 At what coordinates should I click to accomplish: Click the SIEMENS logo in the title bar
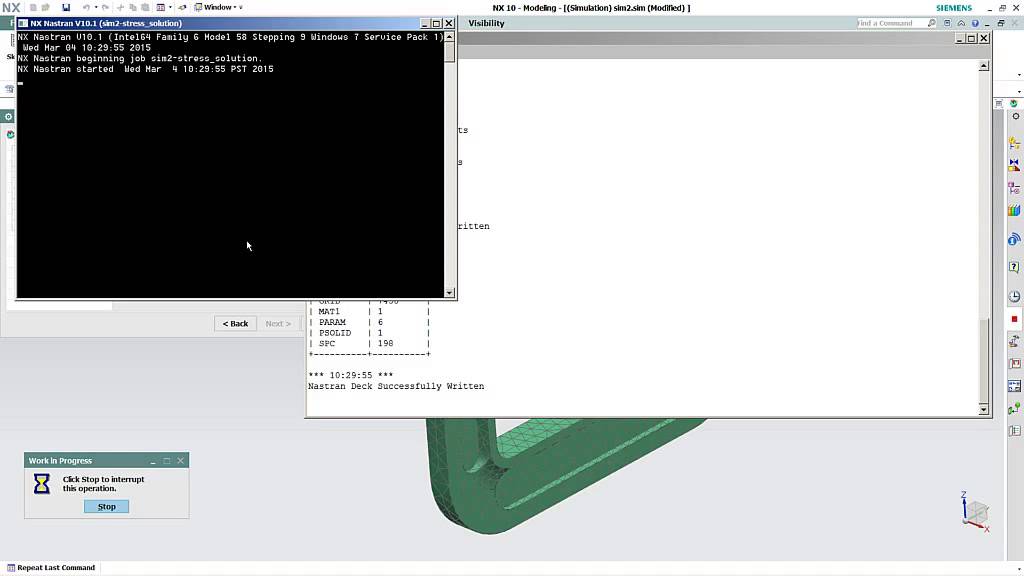[x=954, y=8]
